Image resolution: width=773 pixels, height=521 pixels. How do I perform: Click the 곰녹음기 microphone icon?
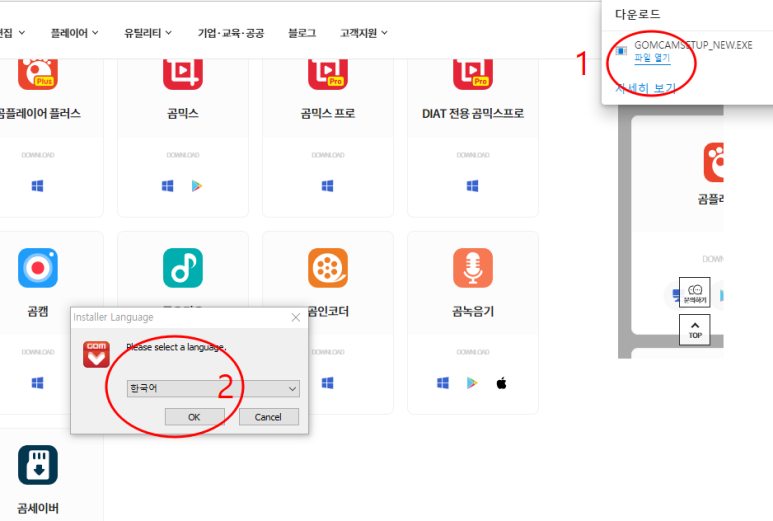(473, 268)
